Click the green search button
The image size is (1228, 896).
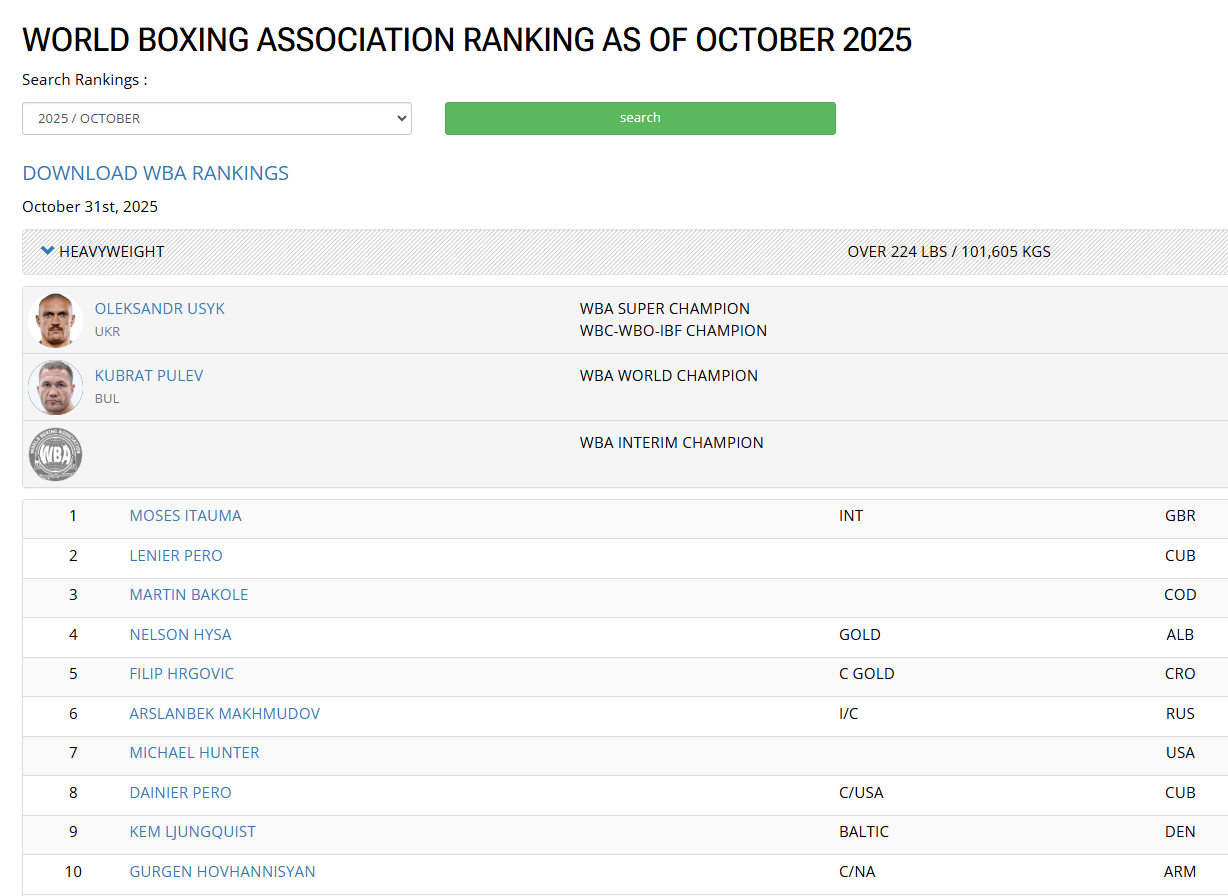640,118
